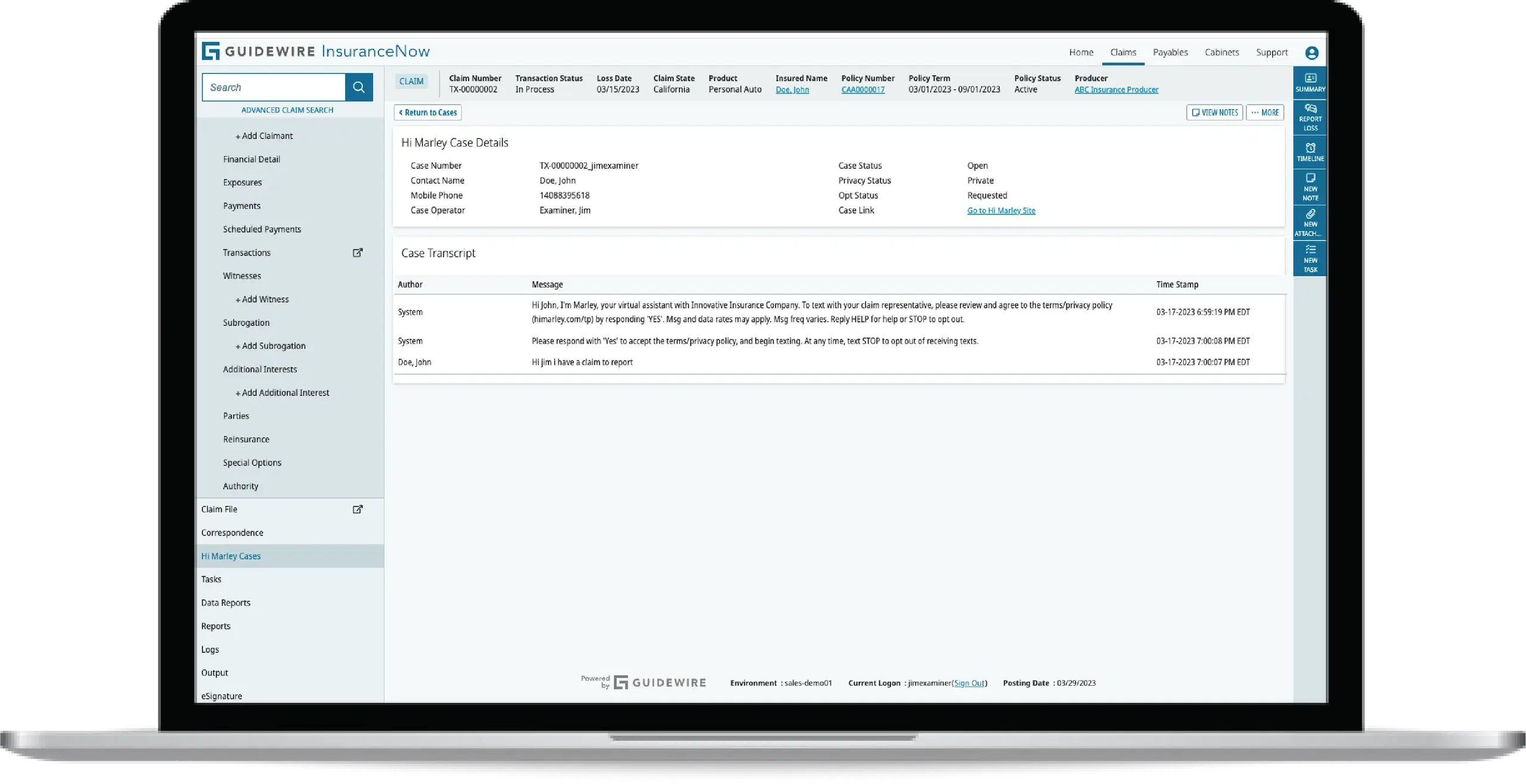Click the search magnifier button
The height and width of the screenshot is (784, 1526).
pos(359,87)
